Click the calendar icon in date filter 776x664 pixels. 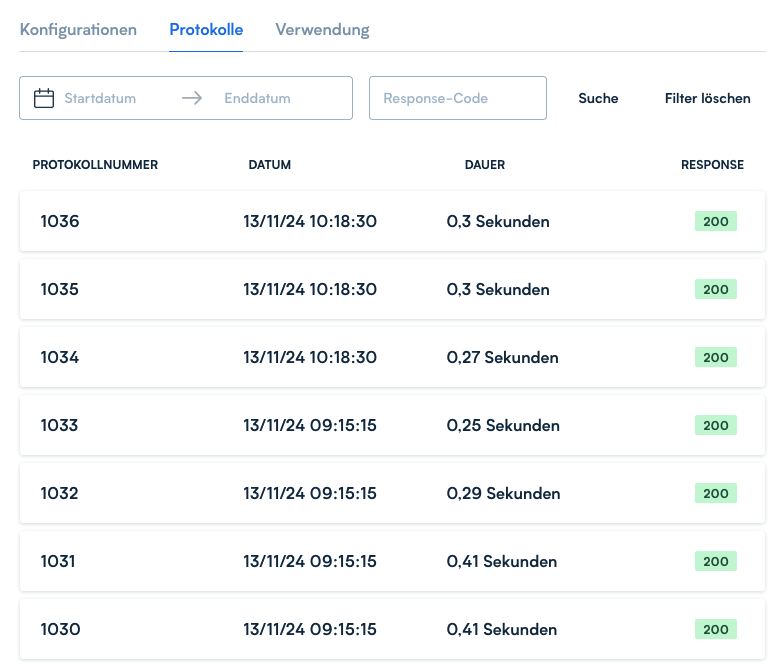pyautogui.click(x=44, y=98)
